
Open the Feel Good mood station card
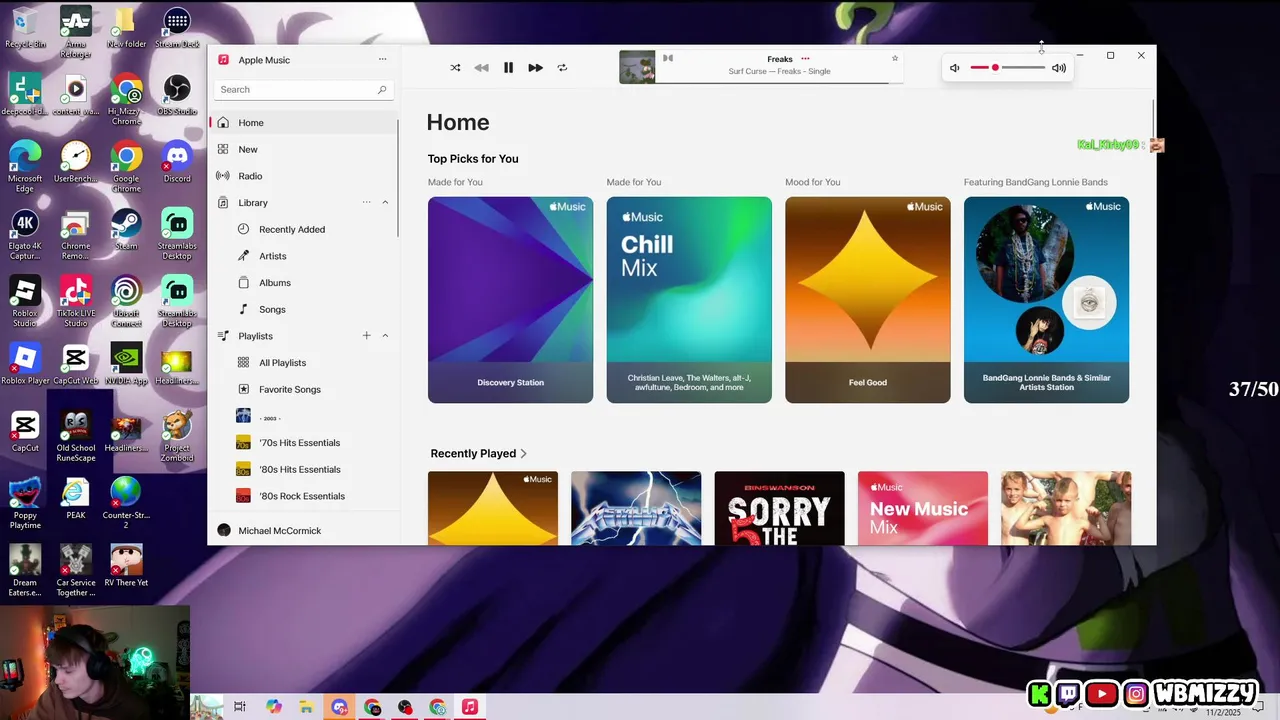[x=868, y=300]
